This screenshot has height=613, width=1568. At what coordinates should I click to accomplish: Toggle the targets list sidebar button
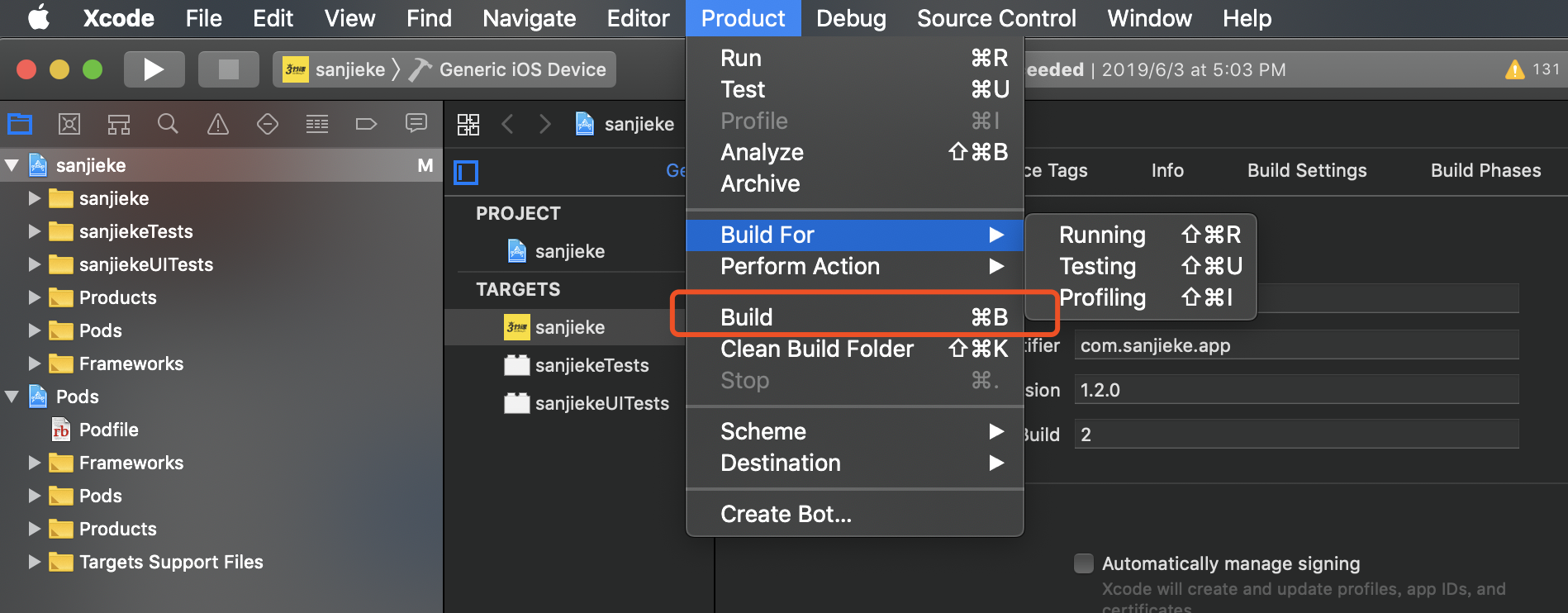click(x=466, y=172)
